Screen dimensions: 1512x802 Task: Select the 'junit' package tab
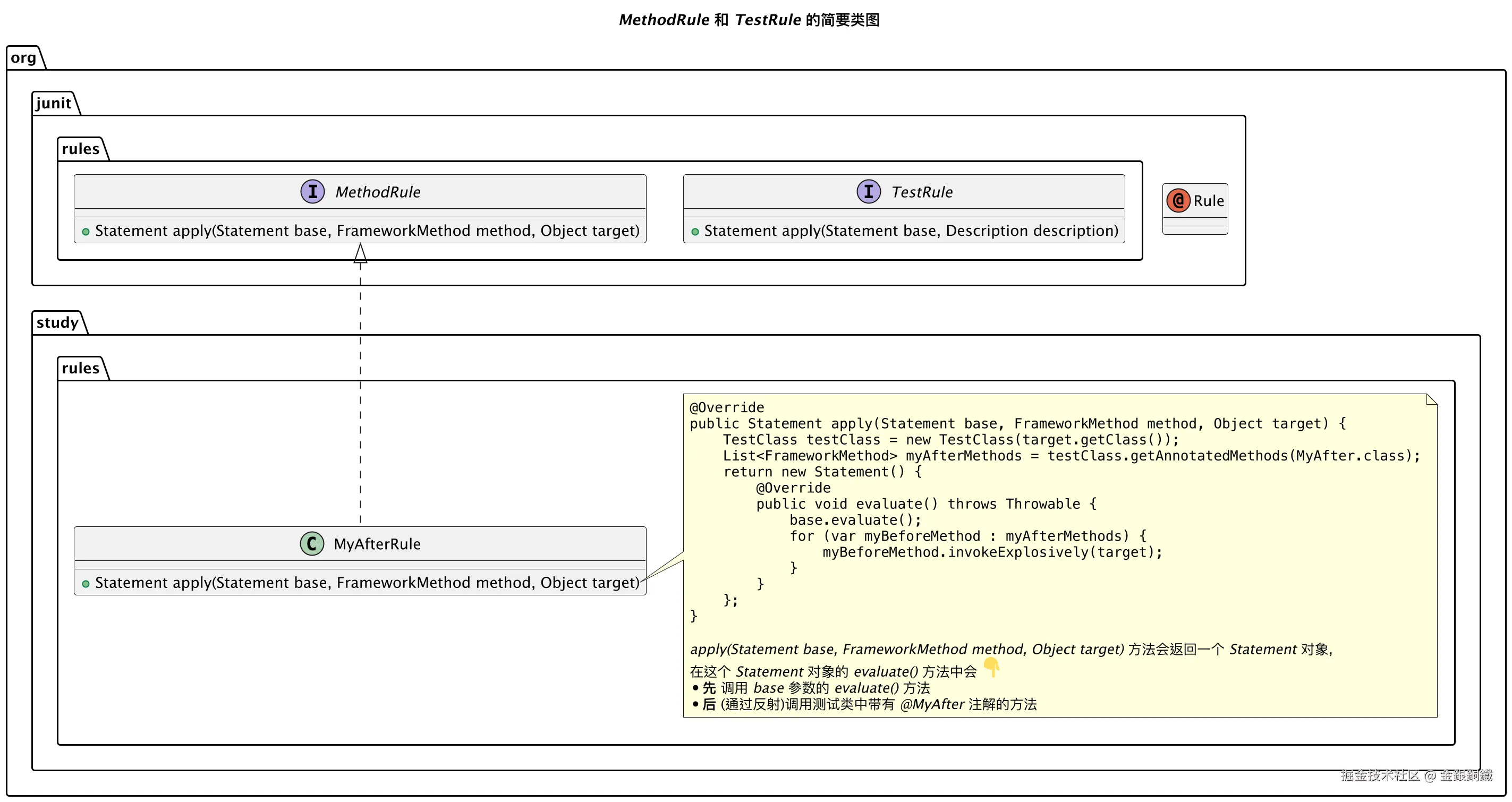(54, 103)
